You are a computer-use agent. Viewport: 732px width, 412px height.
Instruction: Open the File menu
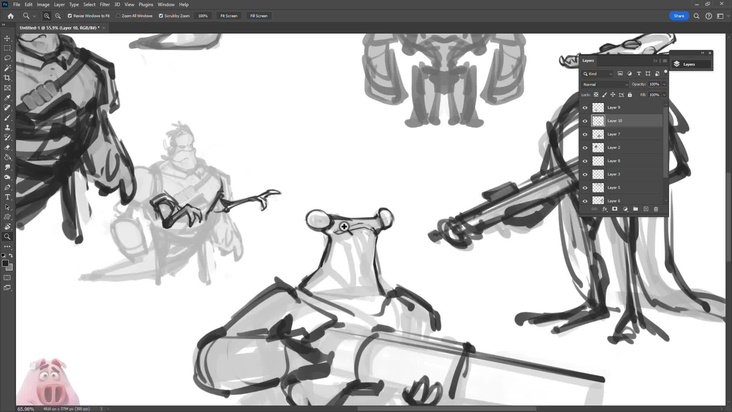(x=16, y=5)
